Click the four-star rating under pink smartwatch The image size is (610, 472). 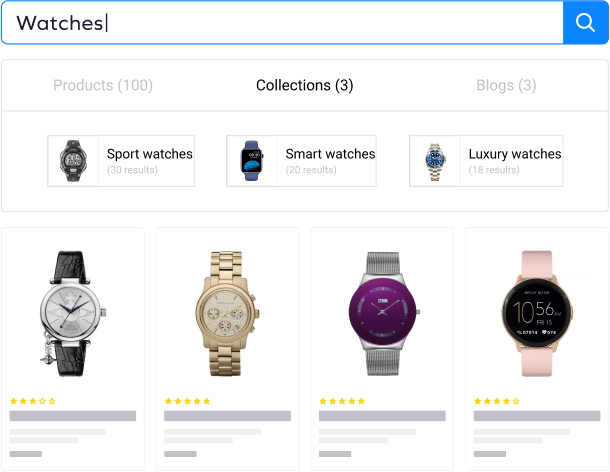pyautogui.click(x=497, y=401)
